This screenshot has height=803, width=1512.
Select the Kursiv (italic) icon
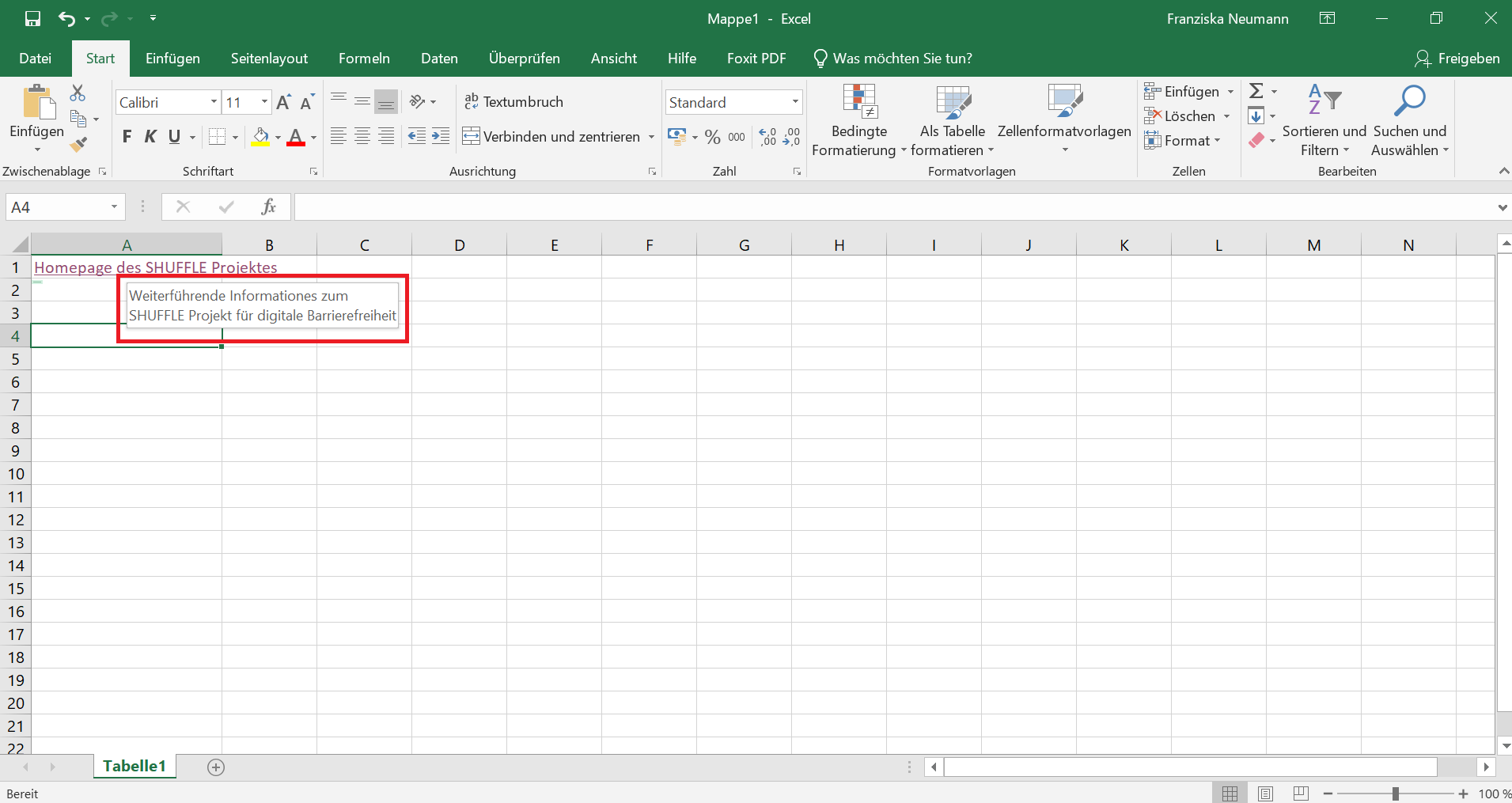[x=151, y=136]
